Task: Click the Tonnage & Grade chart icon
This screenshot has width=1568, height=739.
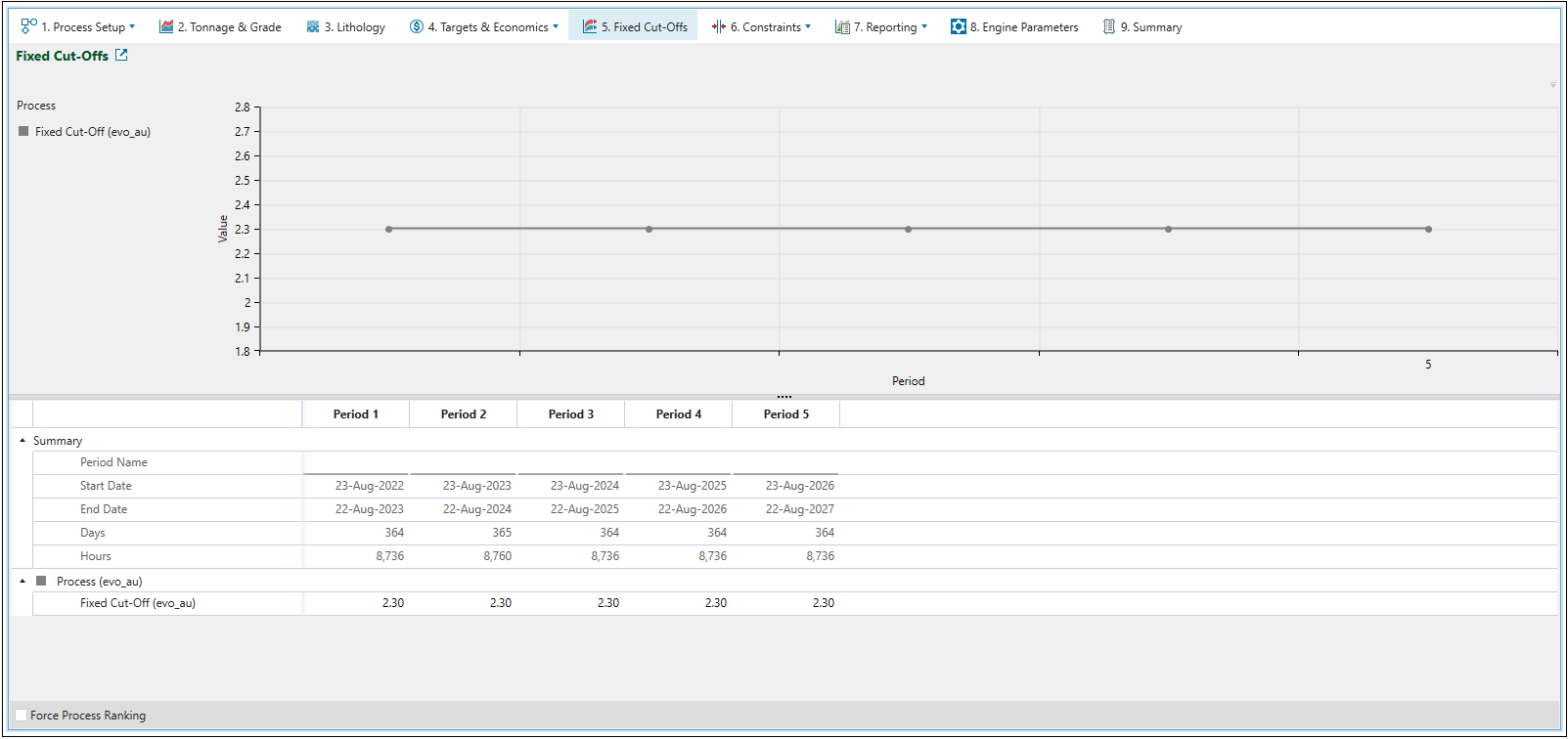Action: [166, 26]
